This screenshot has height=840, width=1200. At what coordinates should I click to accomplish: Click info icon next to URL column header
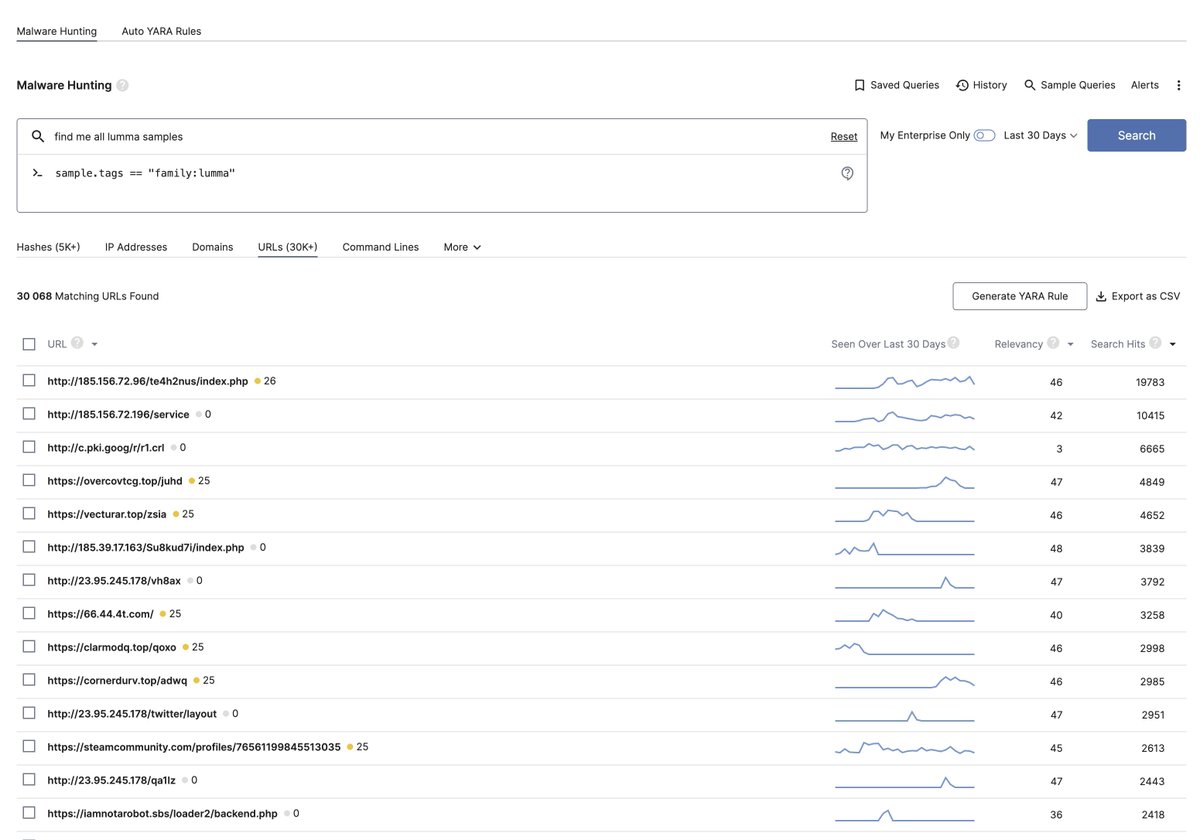(x=77, y=343)
